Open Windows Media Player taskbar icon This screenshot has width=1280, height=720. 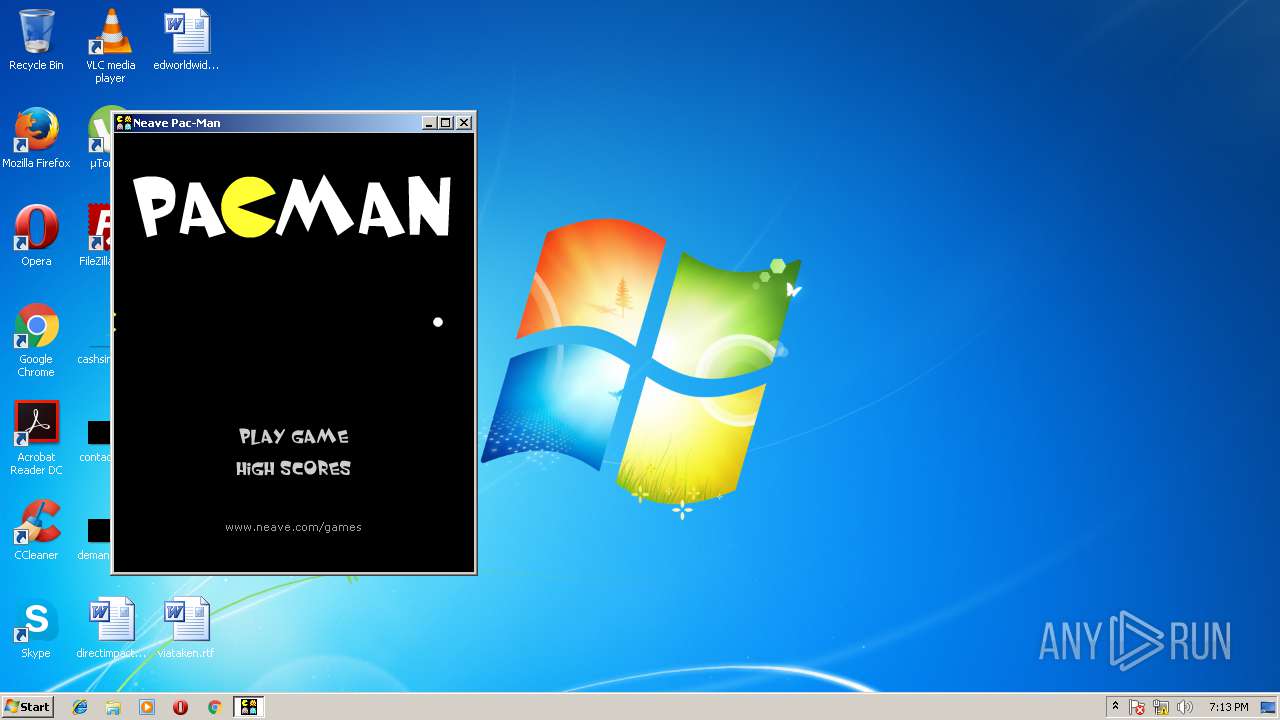click(147, 707)
